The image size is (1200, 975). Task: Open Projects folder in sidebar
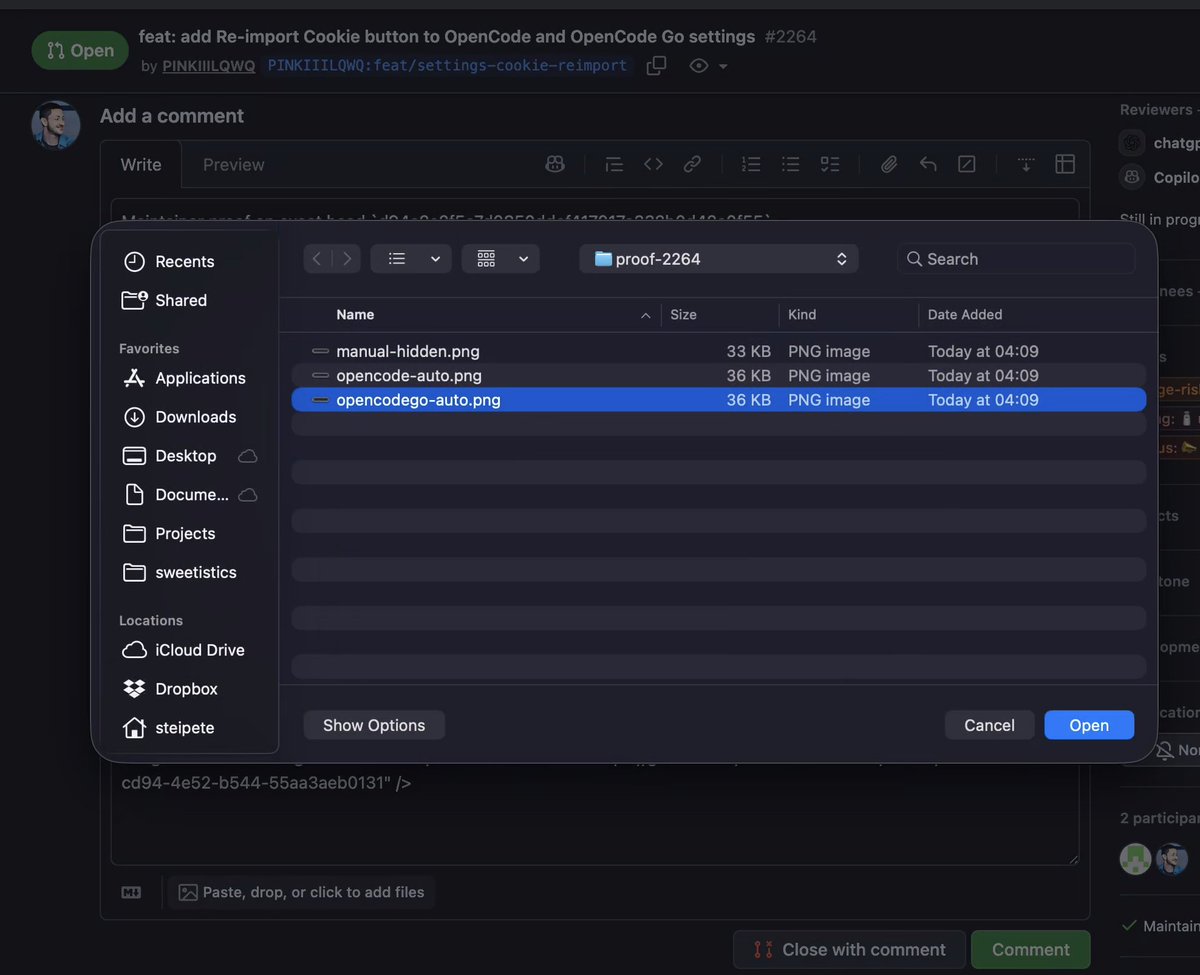[x=168, y=534]
